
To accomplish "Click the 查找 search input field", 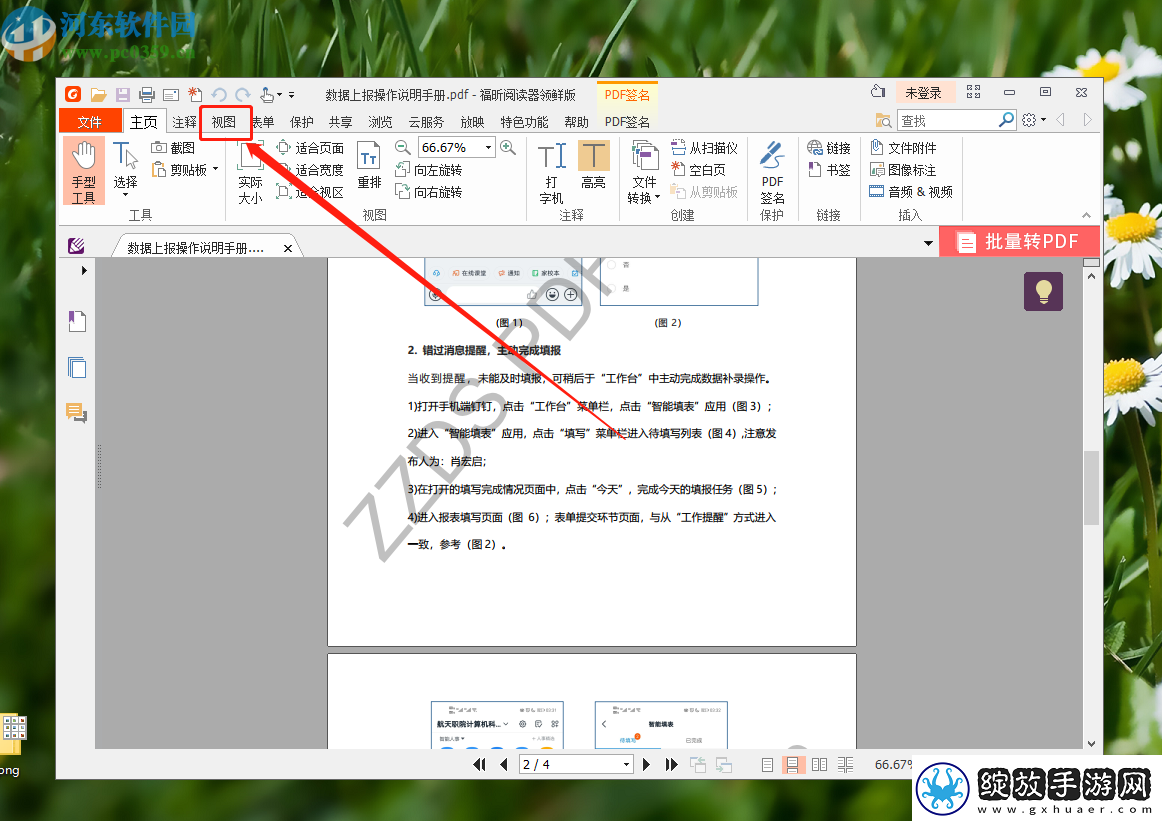I will click(x=948, y=120).
